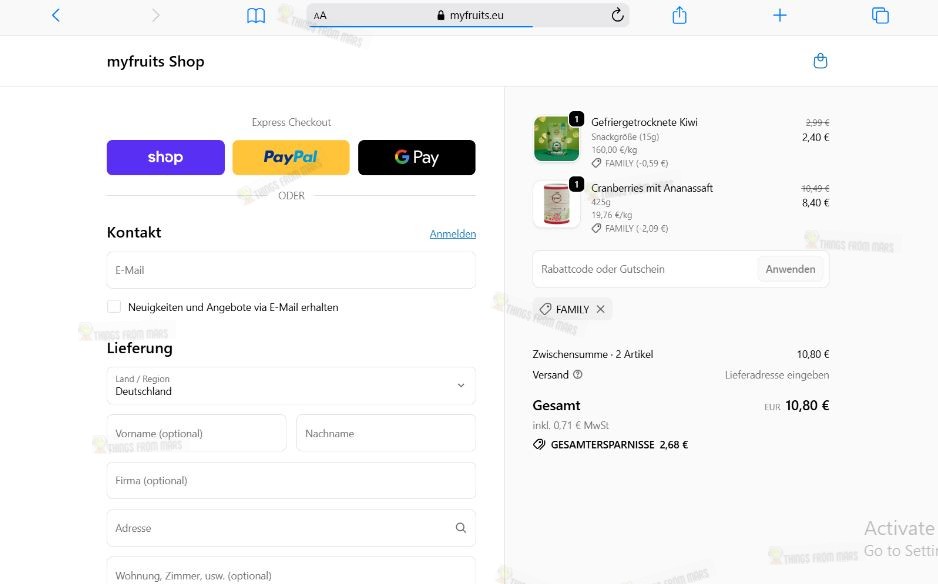This screenshot has height=584, width=938.
Task: Pay with the Shop Pay button
Action: 166,157
